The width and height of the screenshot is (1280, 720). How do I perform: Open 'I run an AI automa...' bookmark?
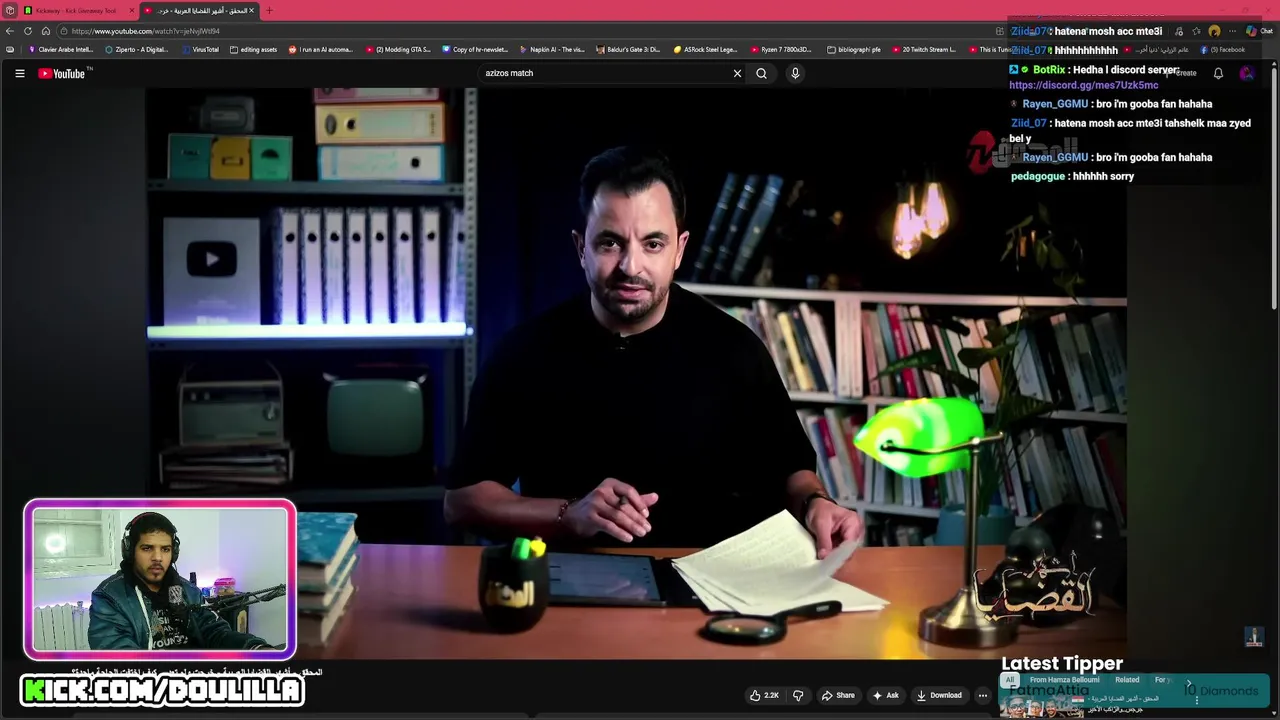tap(321, 49)
